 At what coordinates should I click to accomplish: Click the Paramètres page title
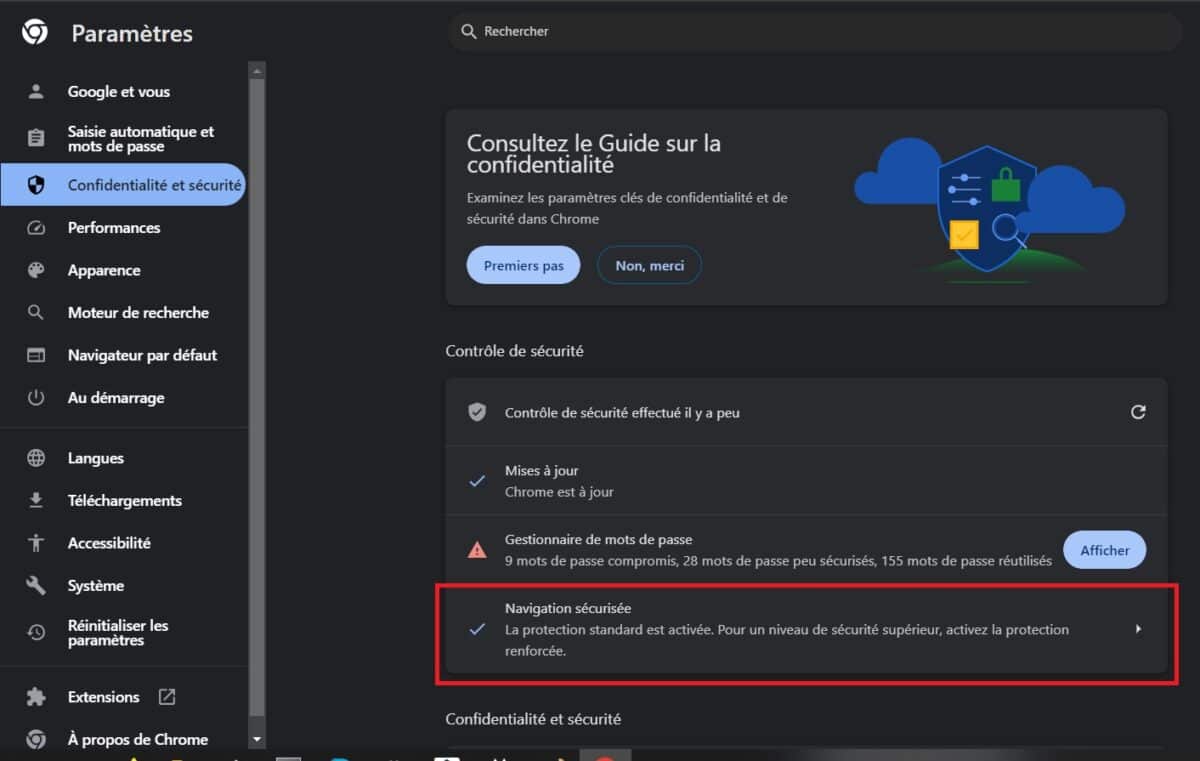tap(132, 34)
